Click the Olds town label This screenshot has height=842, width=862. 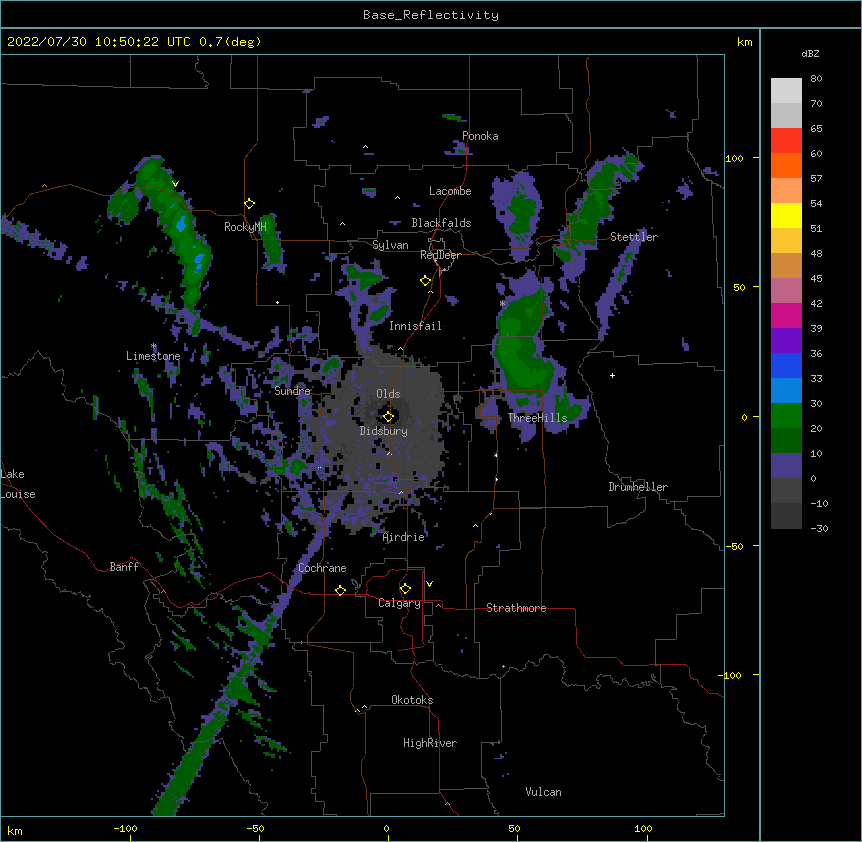(x=388, y=394)
